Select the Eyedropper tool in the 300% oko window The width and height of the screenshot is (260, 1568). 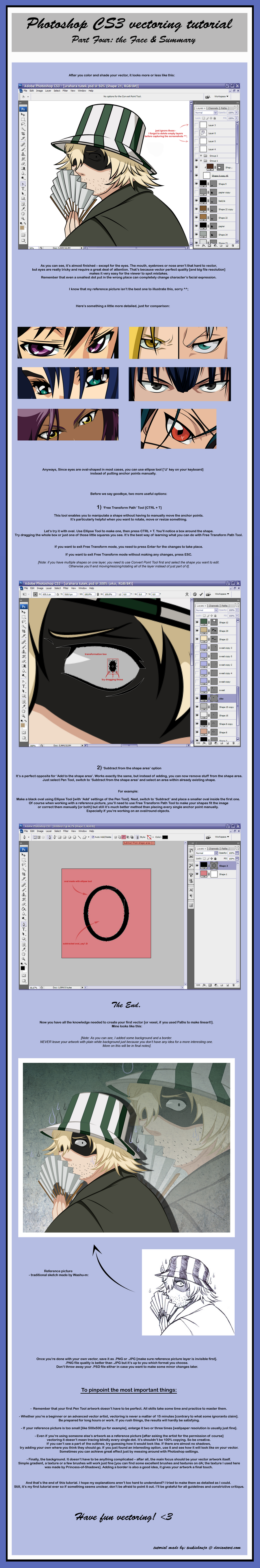24,707
